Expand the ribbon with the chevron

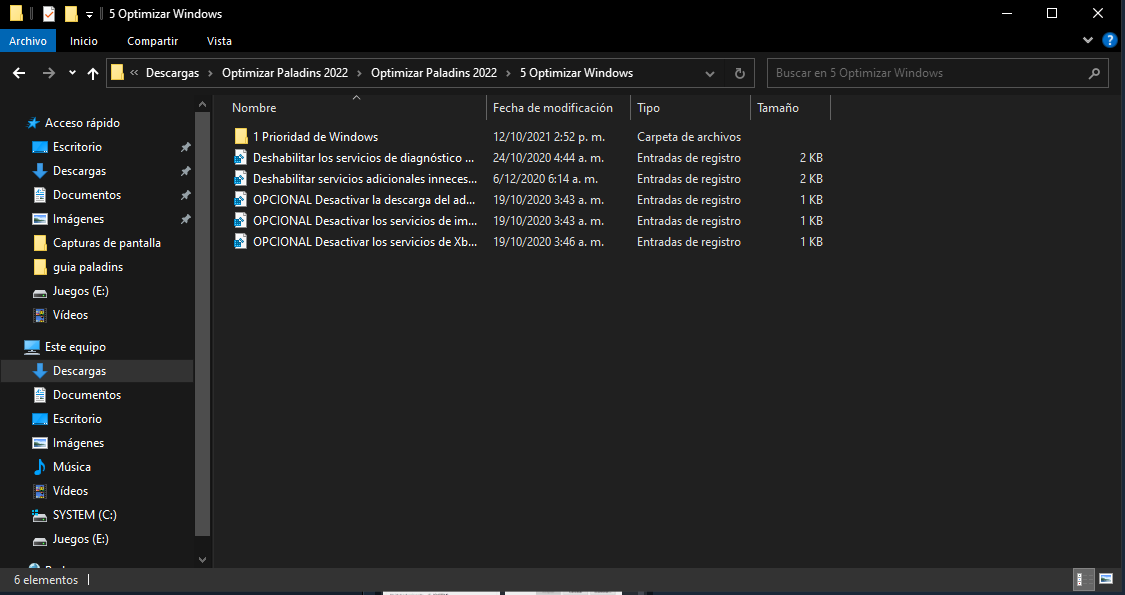(1088, 41)
